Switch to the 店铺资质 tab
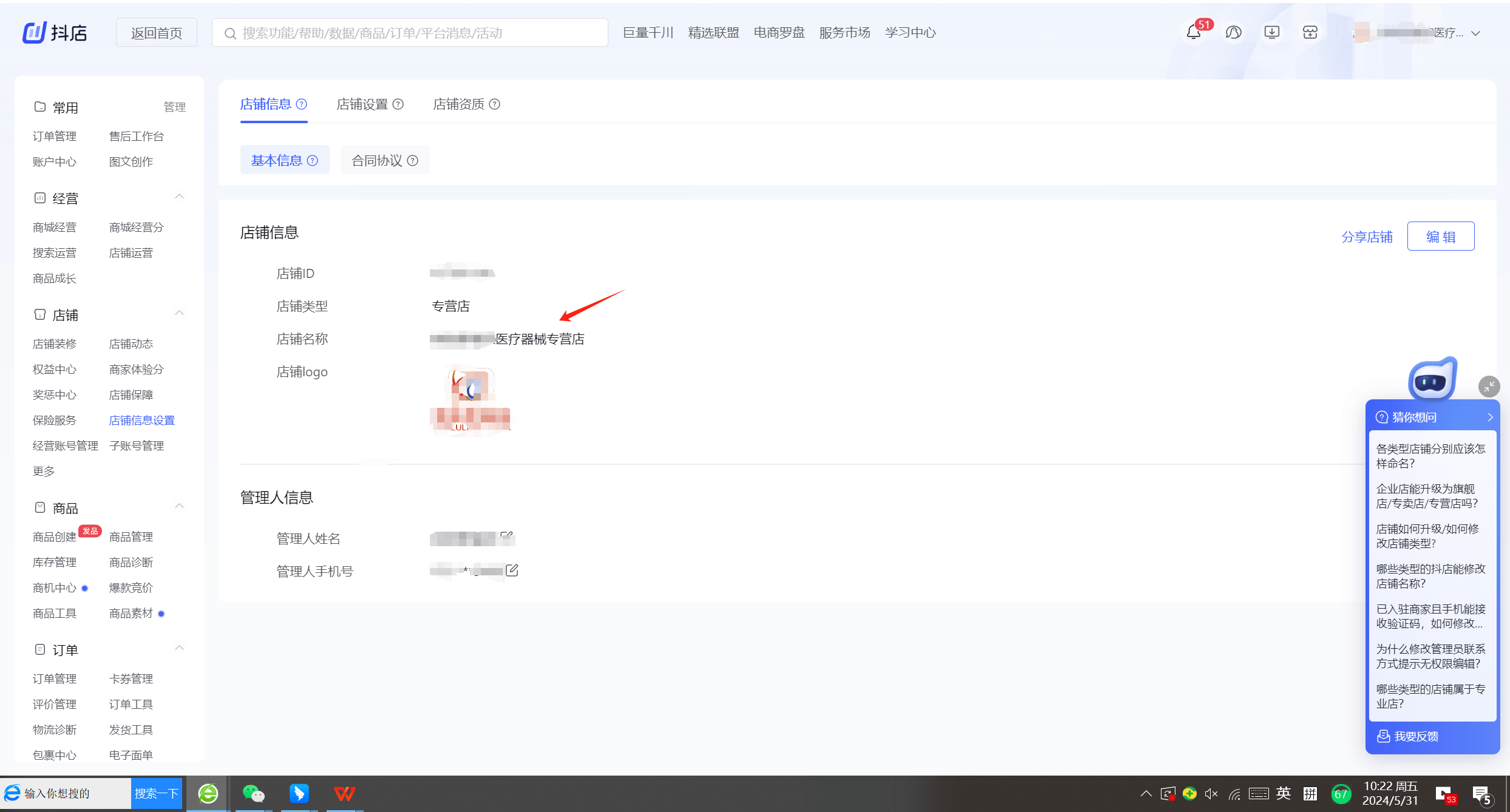This screenshot has height=812, width=1510. pyautogui.click(x=458, y=104)
